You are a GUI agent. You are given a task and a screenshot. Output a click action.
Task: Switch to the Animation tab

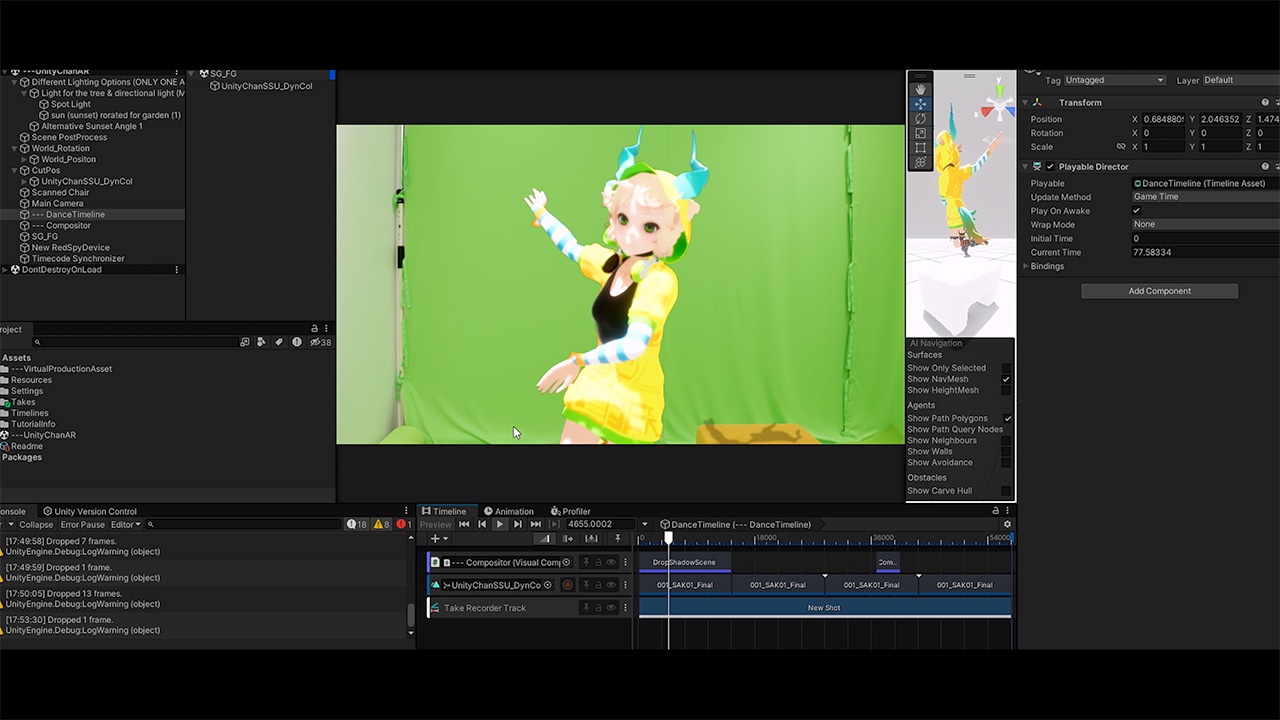coord(508,511)
